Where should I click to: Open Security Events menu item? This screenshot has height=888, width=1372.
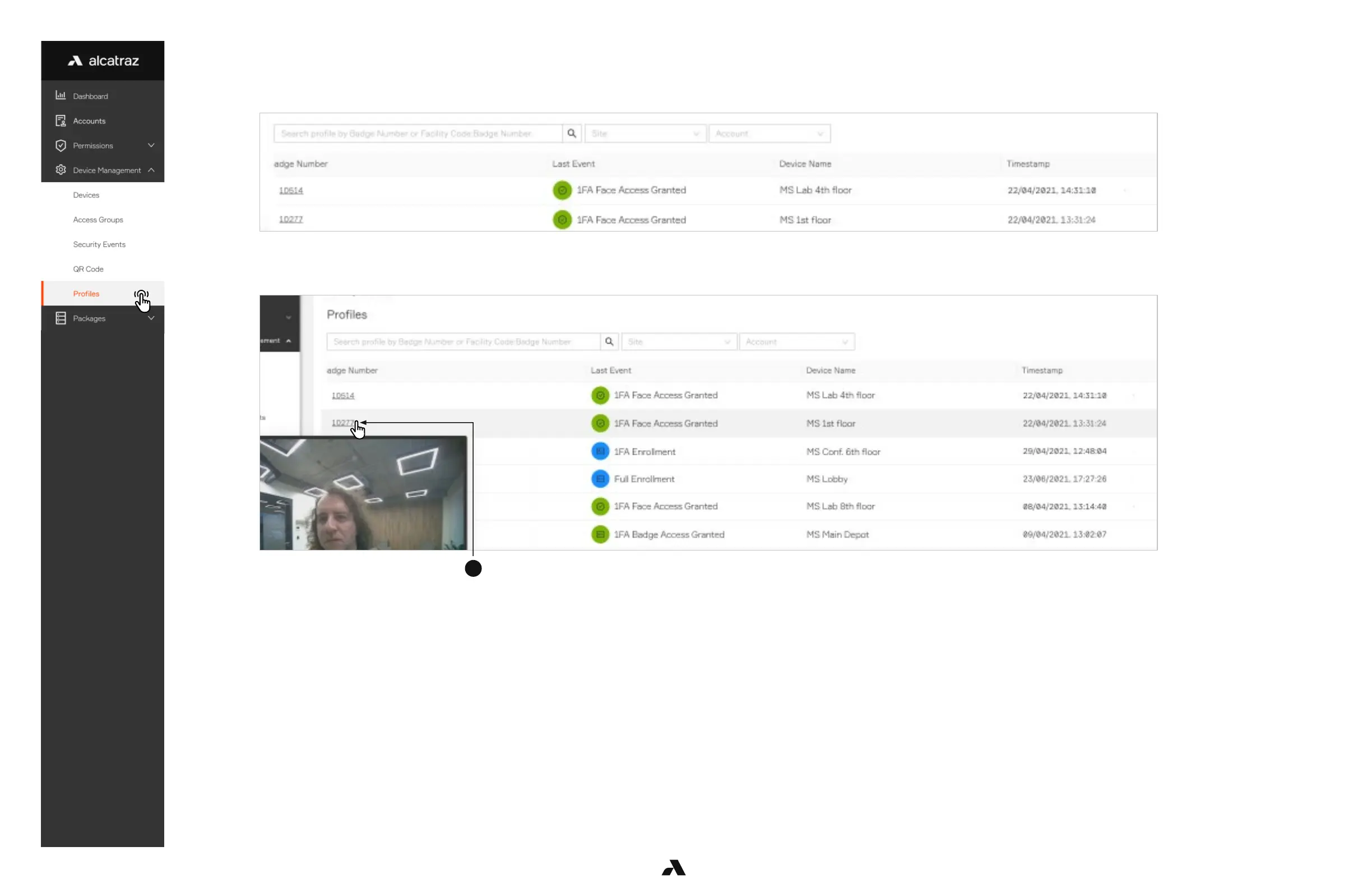(99, 244)
